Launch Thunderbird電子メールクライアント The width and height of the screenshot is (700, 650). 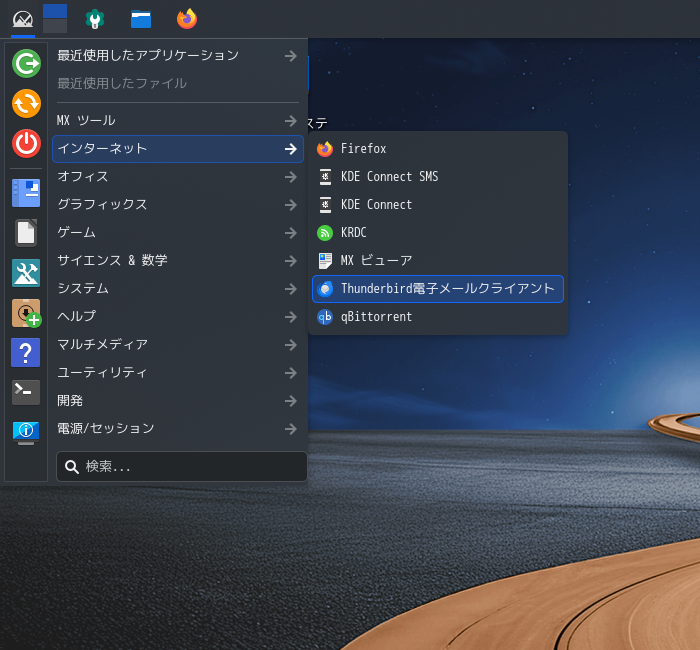438,289
